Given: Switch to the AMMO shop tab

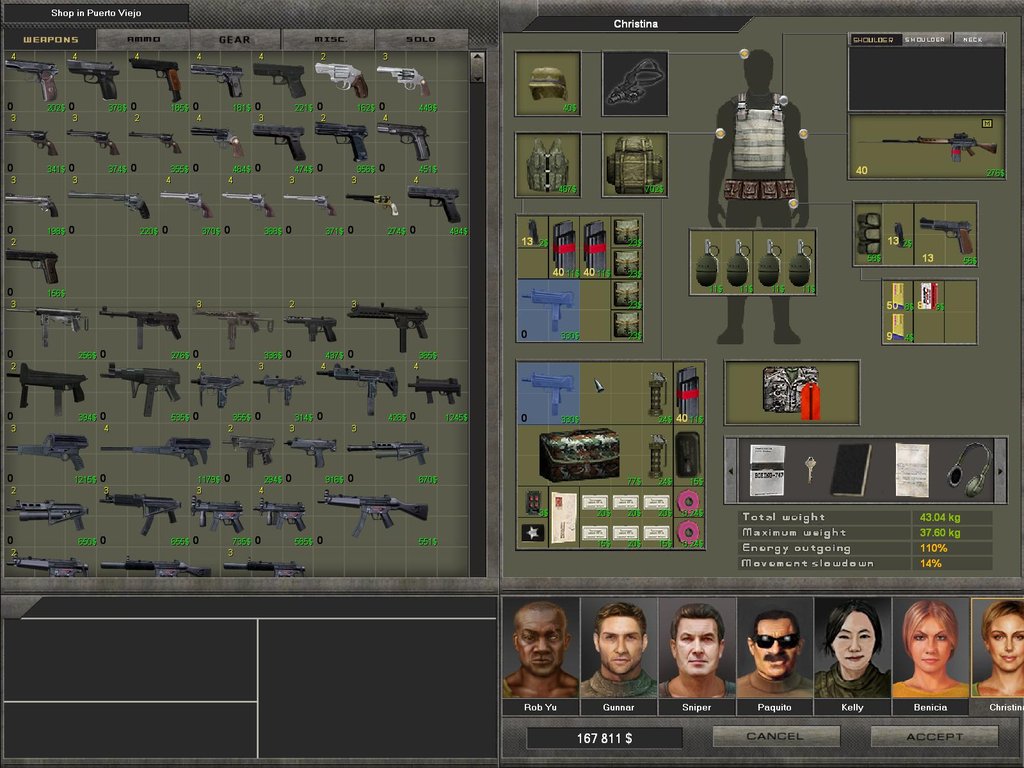Looking at the screenshot, I should [144, 39].
